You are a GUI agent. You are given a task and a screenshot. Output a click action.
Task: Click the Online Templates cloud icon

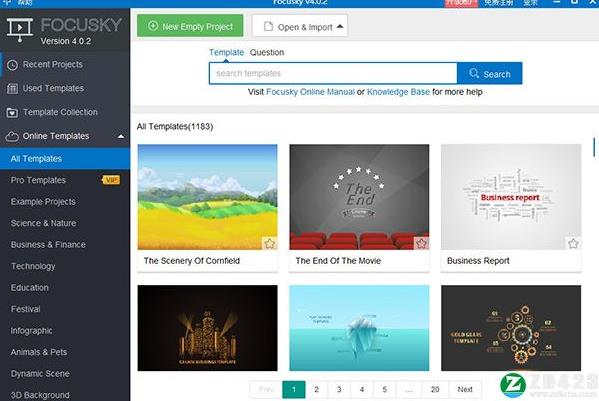pos(12,137)
